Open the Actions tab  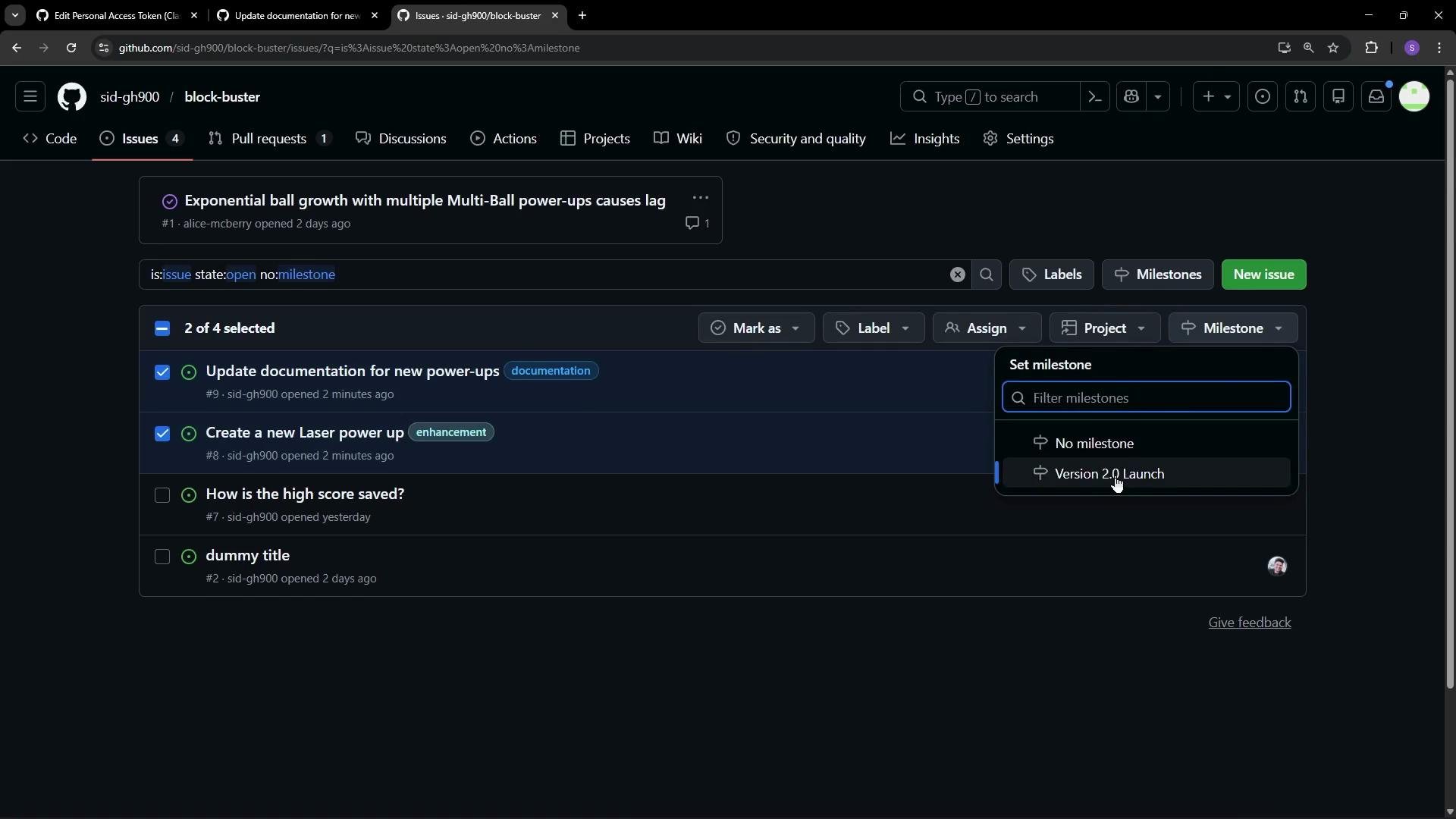[x=504, y=139]
